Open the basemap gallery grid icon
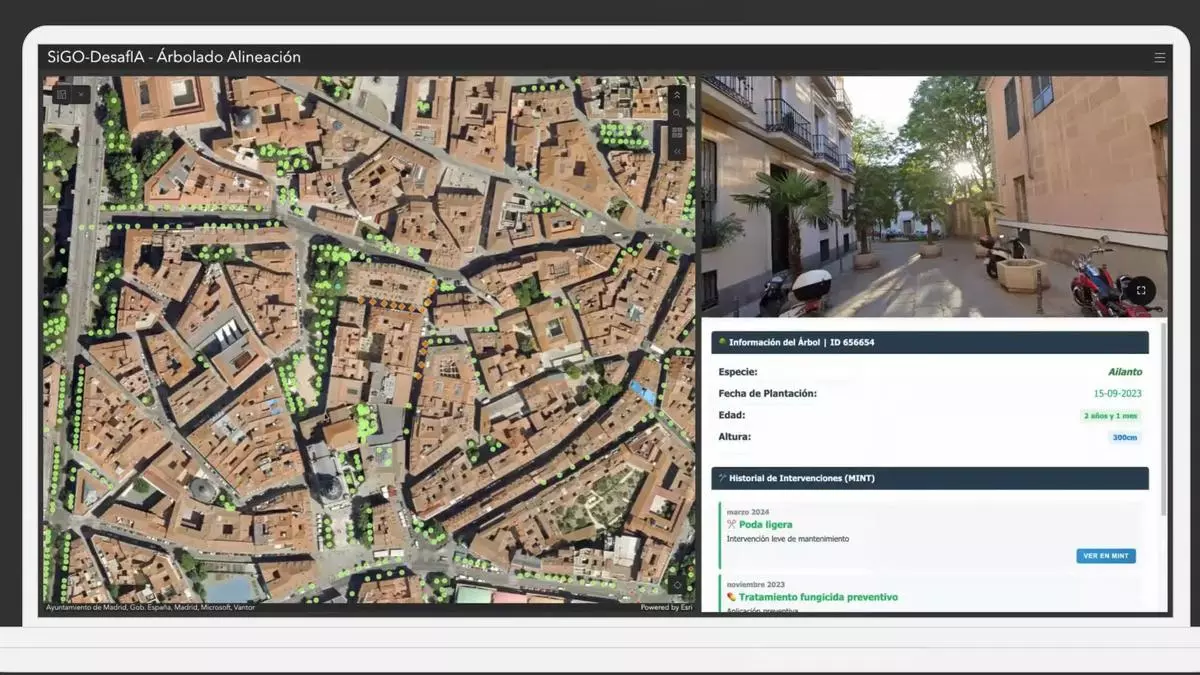Viewport: 1200px width, 675px height. pyautogui.click(x=677, y=132)
